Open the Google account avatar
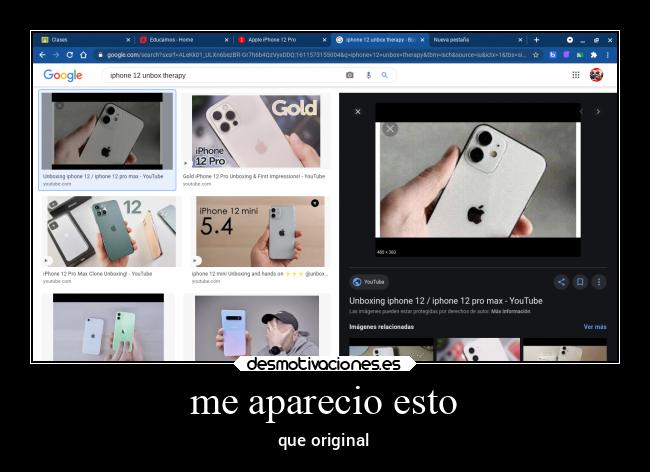The height and width of the screenshot is (472, 650). click(596, 75)
